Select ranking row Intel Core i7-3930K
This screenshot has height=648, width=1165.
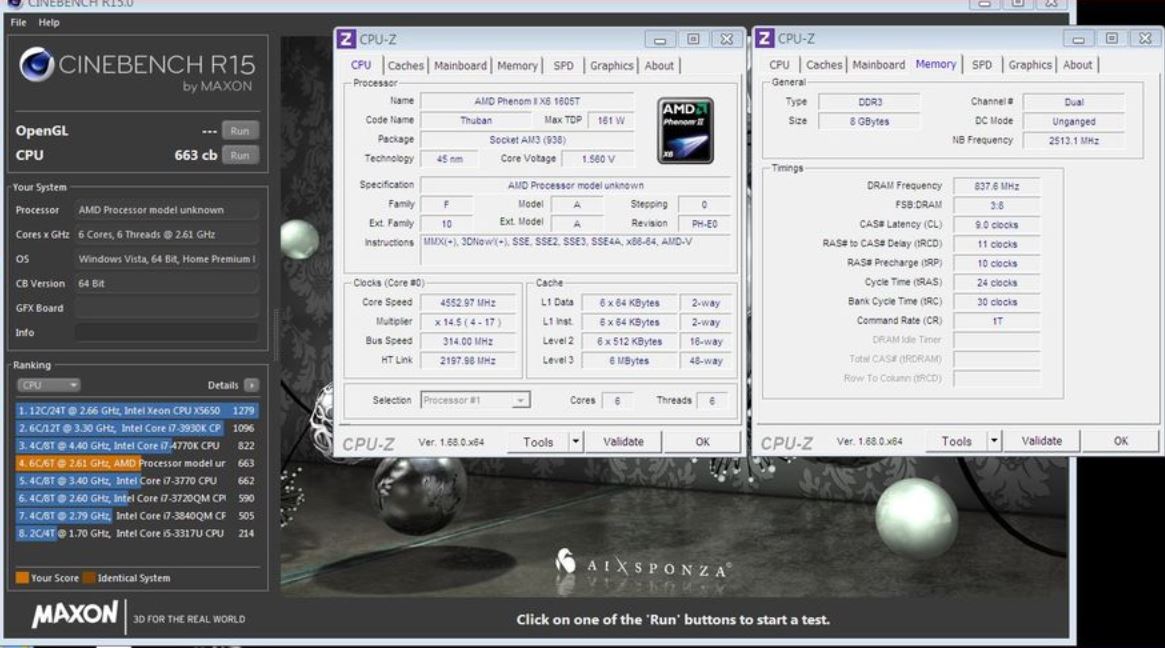(137, 428)
